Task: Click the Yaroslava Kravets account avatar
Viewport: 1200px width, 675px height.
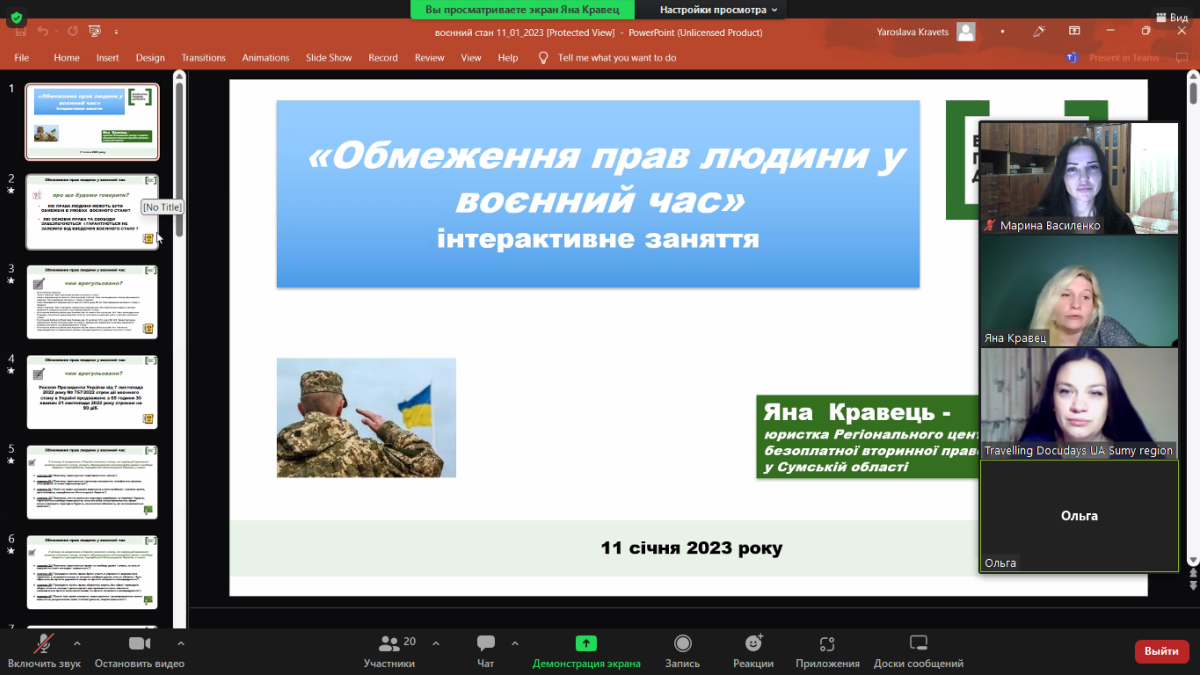Action: click(x=966, y=31)
